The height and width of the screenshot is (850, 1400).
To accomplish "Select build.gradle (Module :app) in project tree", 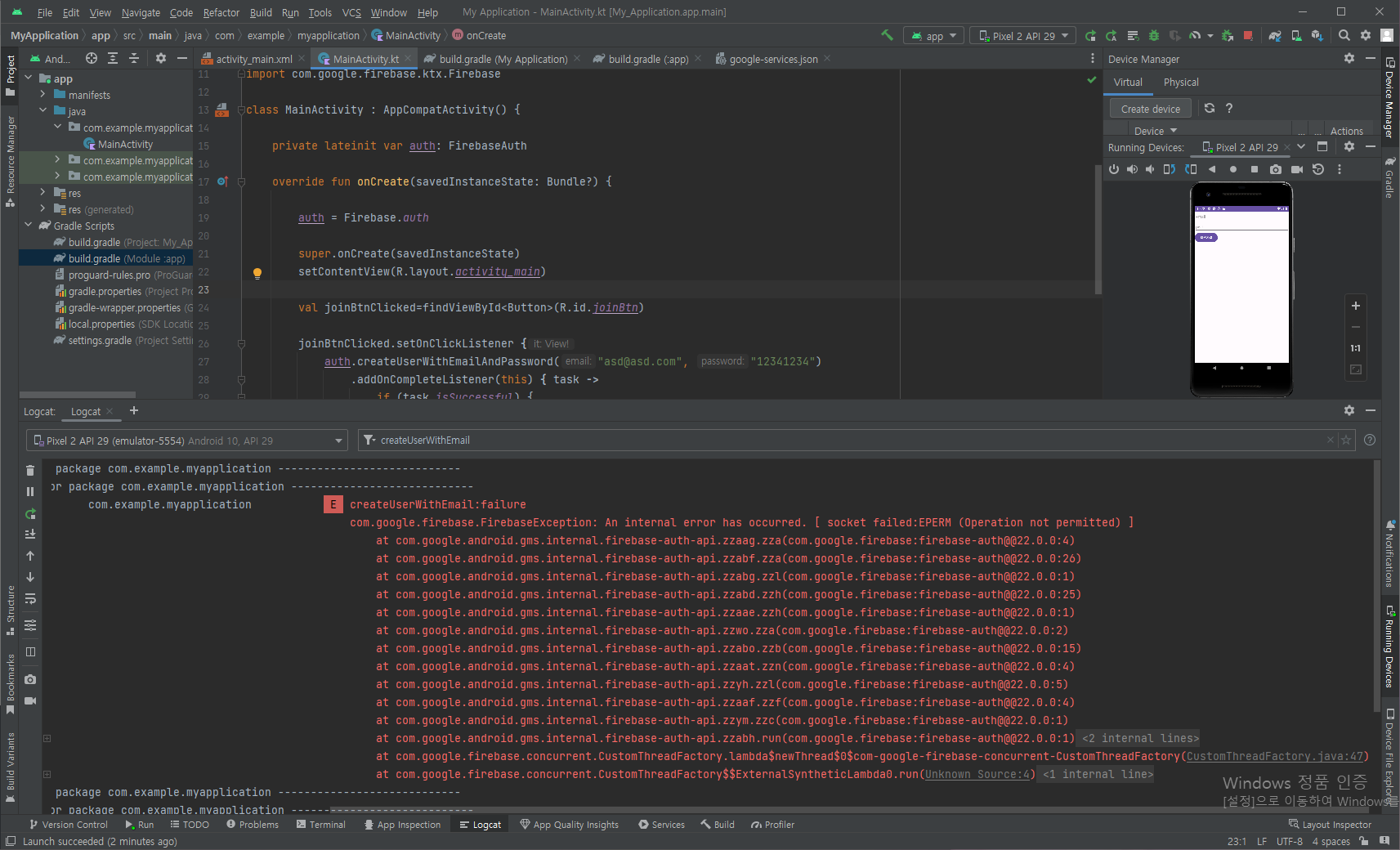I will 106,258.
